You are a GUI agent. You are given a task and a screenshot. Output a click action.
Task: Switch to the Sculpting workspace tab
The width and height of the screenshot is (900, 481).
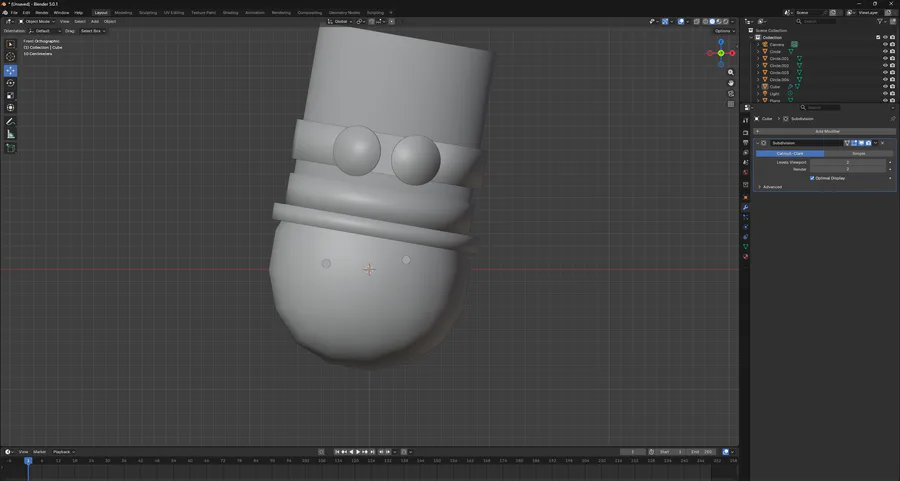click(x=148, y=13)
